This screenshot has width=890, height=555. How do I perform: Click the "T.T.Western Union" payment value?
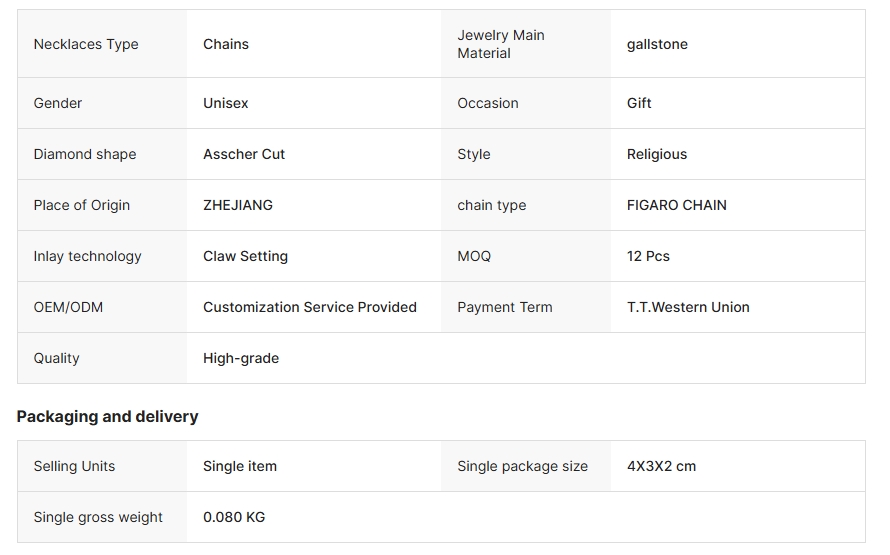(x=688, y=307)
